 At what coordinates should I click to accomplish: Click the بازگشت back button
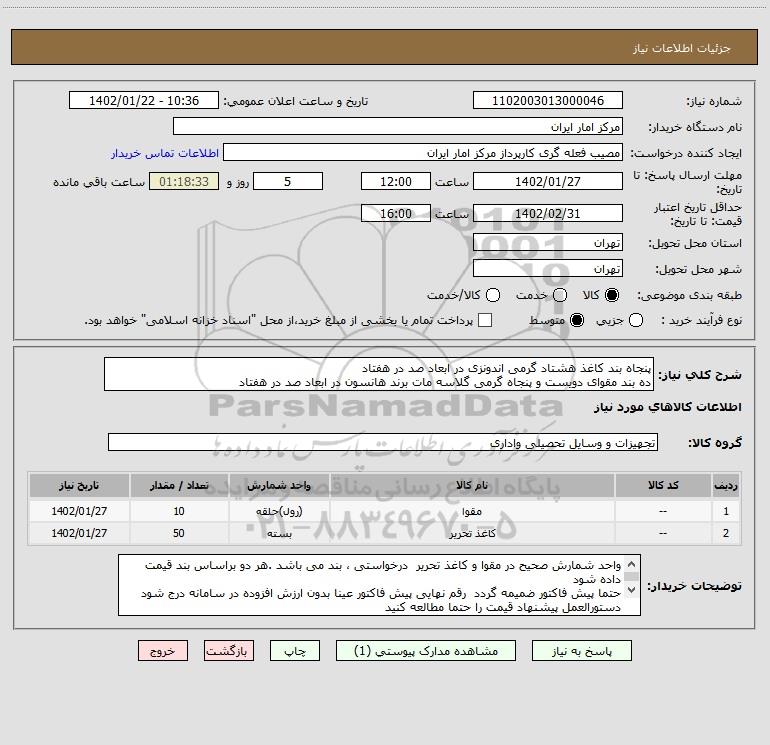pos(229,651)
